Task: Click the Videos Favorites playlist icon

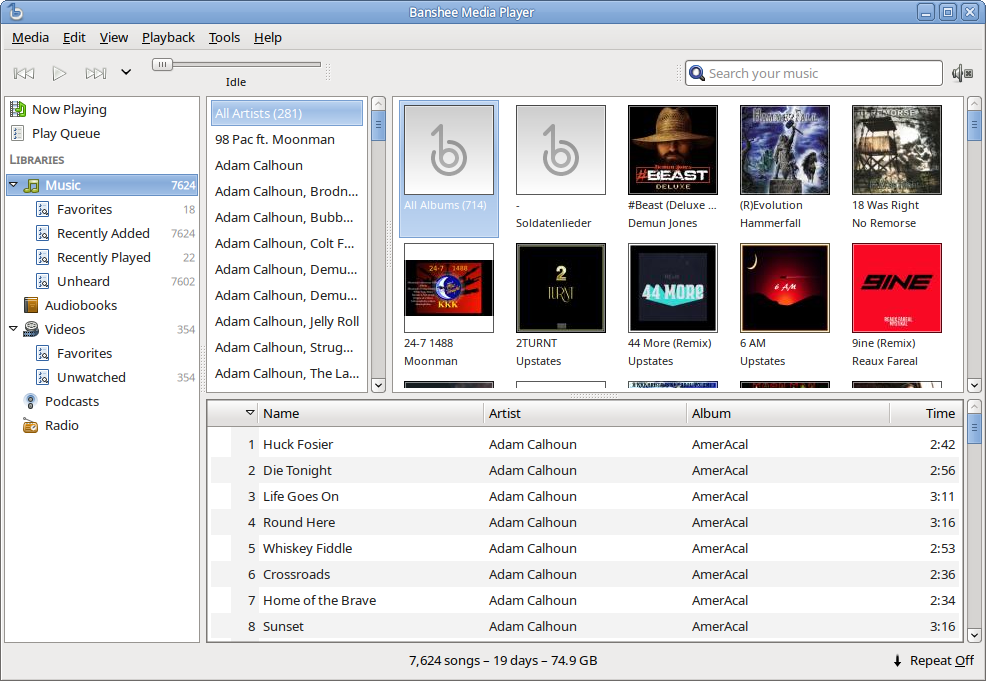Action: 43,353
